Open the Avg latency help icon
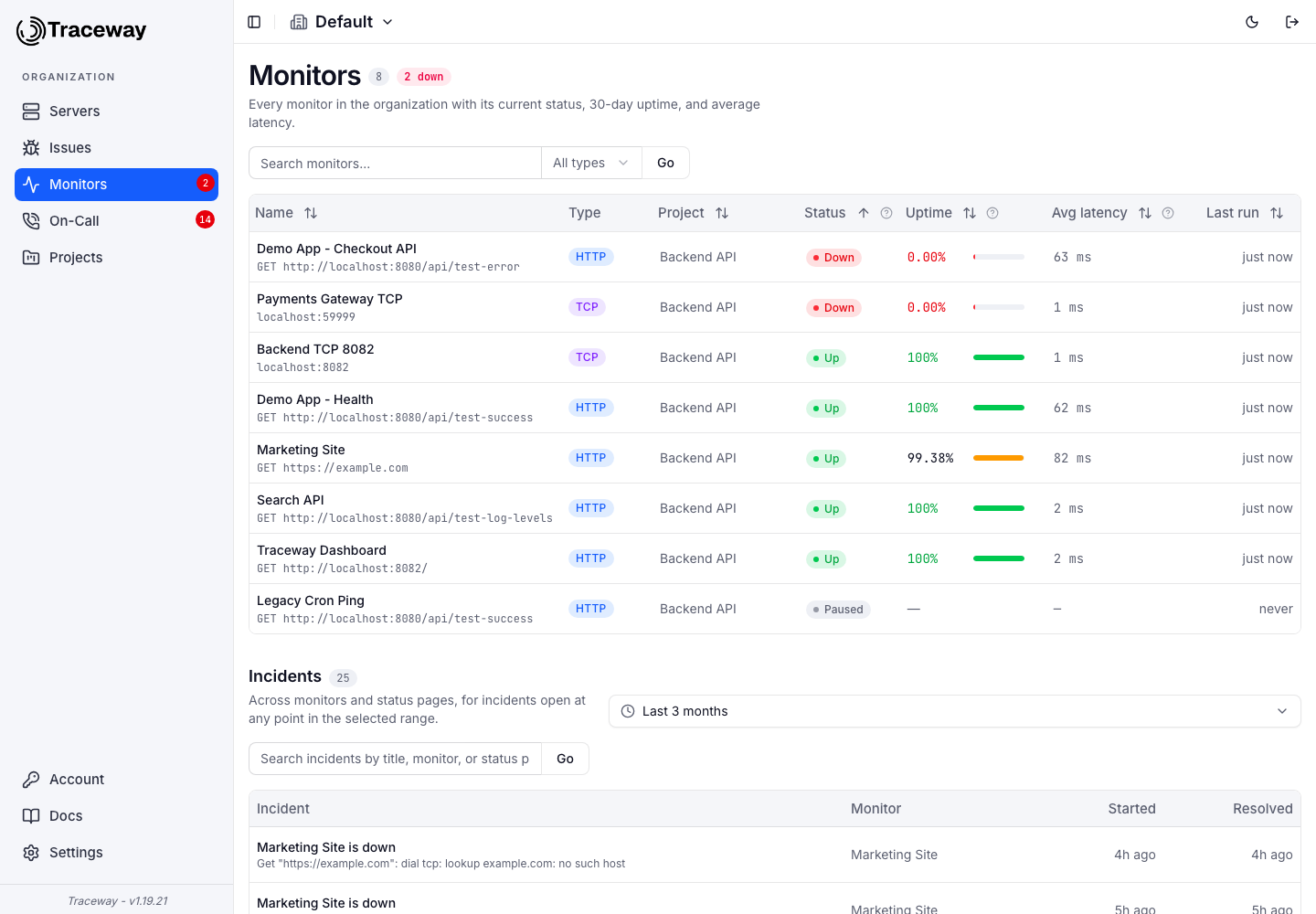 [1168, 213]
